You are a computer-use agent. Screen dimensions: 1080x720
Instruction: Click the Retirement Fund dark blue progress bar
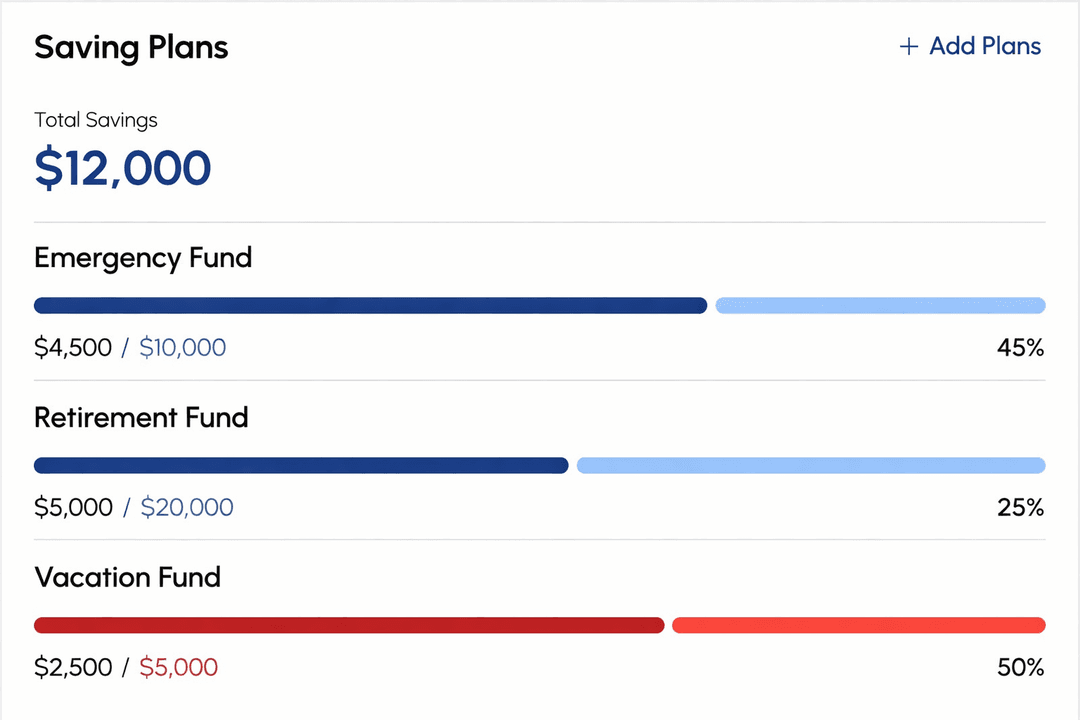(301, 465)
